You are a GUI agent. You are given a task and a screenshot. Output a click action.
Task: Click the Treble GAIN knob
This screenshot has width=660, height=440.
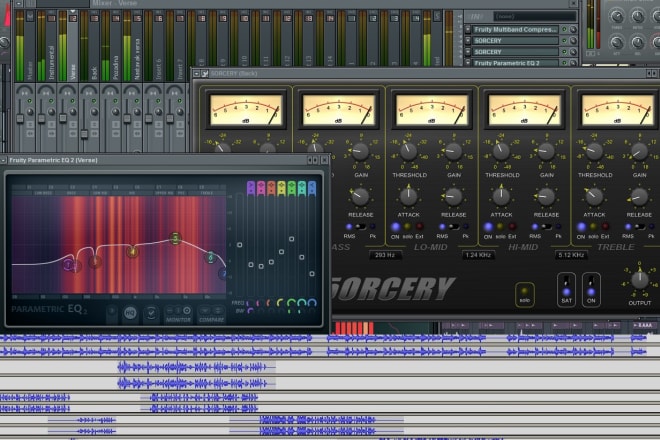639,152
